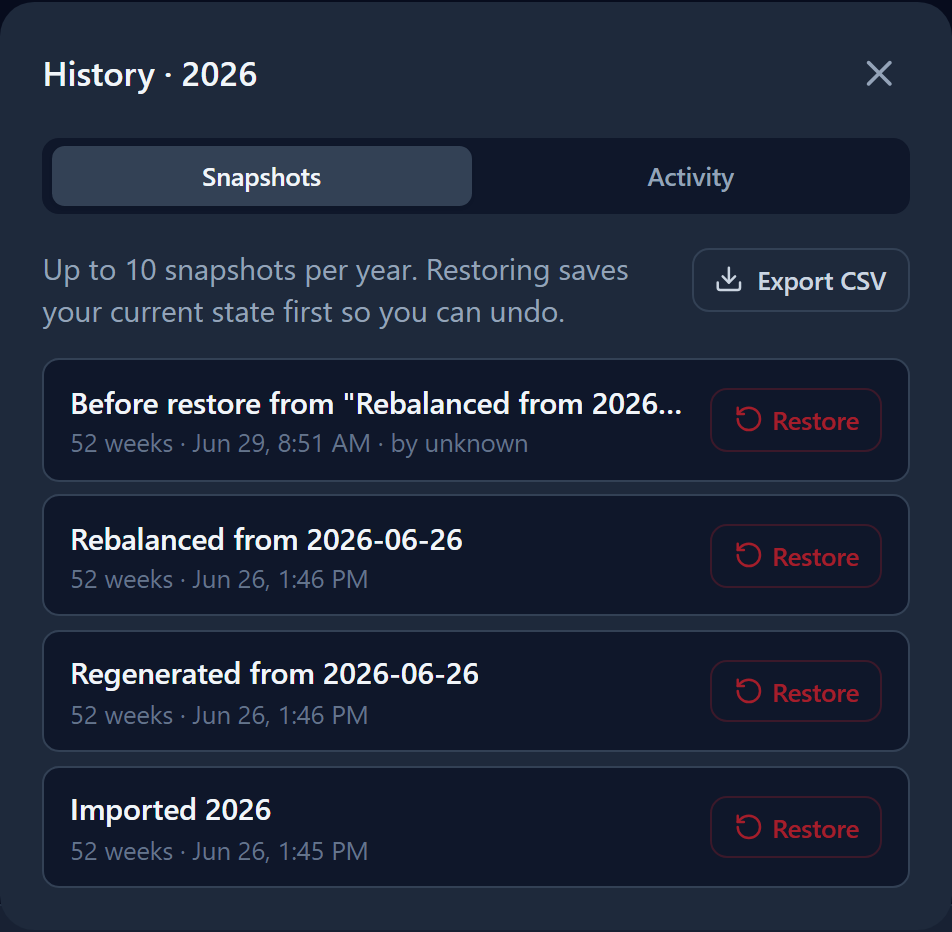The width and height of the screenshot is (952, 932).
Task: Select the Imported 2026 snapshot title
Action: 171,810
